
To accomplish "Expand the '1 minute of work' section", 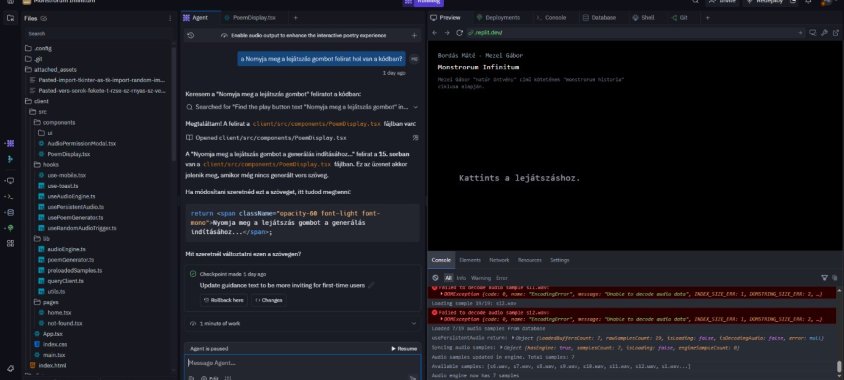I will pyautogui.click(x=413, y=323).
